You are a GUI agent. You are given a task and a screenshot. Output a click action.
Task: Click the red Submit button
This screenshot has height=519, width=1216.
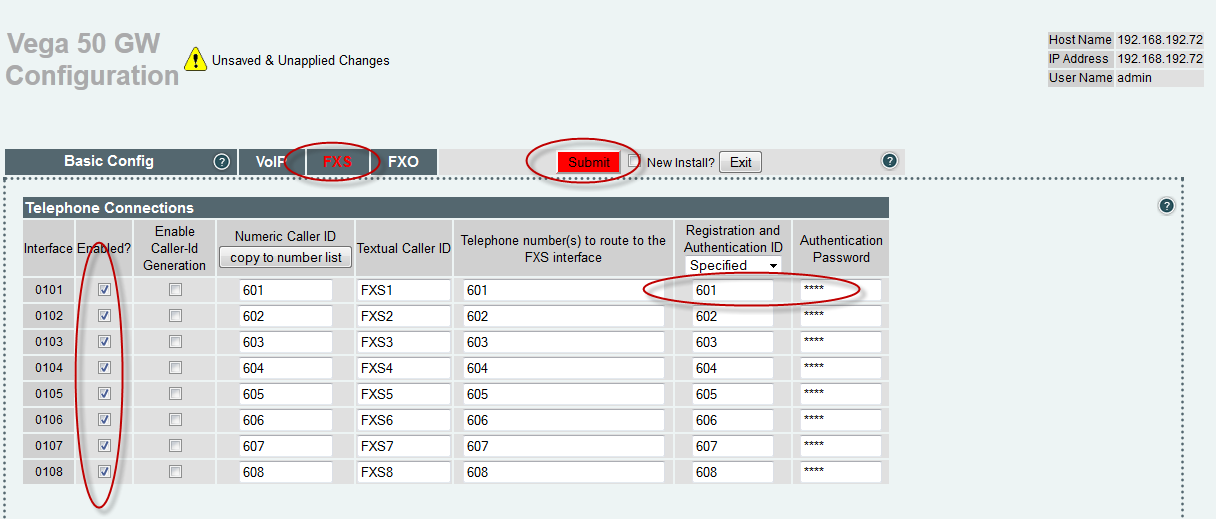coord(589,163)
